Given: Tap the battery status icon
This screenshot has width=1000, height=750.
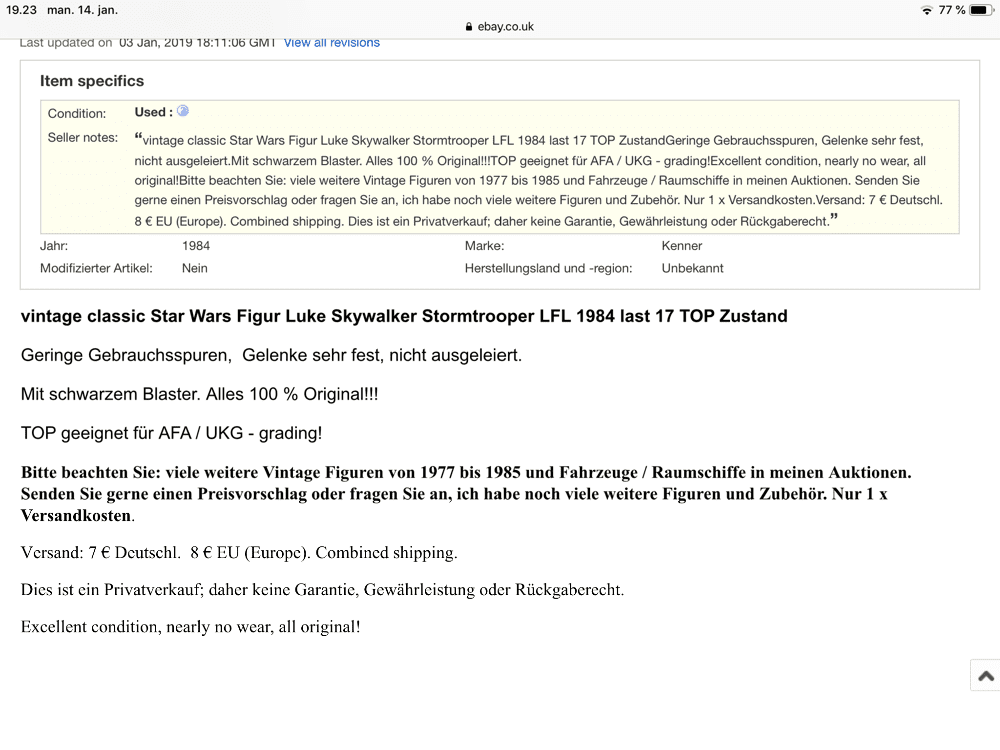Looking at the screenshot, I should [x=981, y=10].
